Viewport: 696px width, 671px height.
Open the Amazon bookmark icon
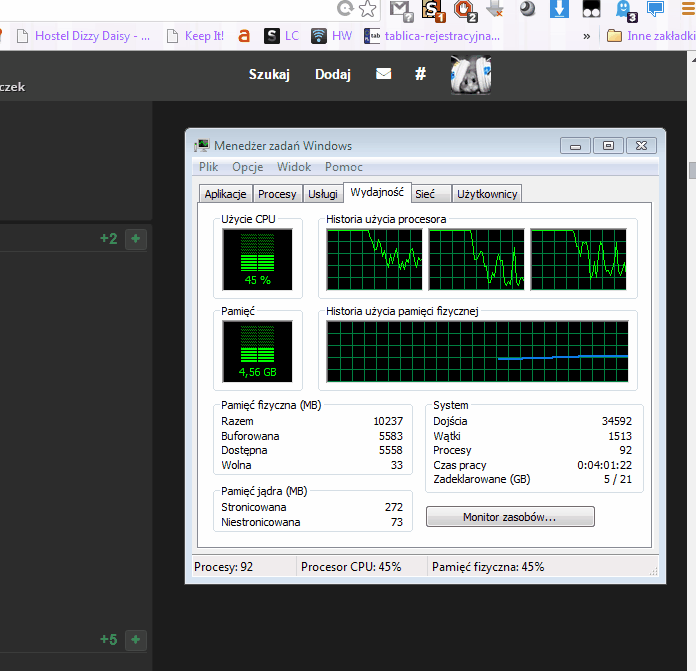click(x=244, y=36)
